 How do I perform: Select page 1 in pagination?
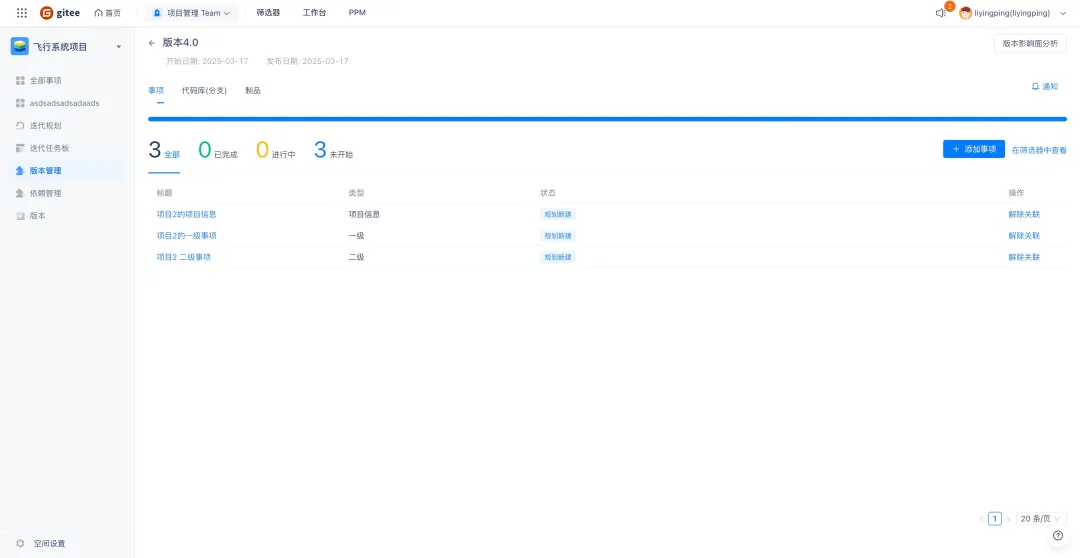[995, 519]
